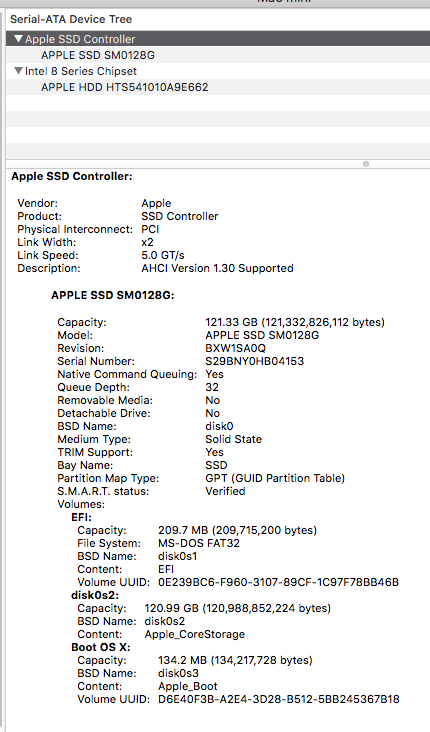The image size is (430, 732).
Task: Click the bold 'EFI:' volume heading
Action: point(81,517)
